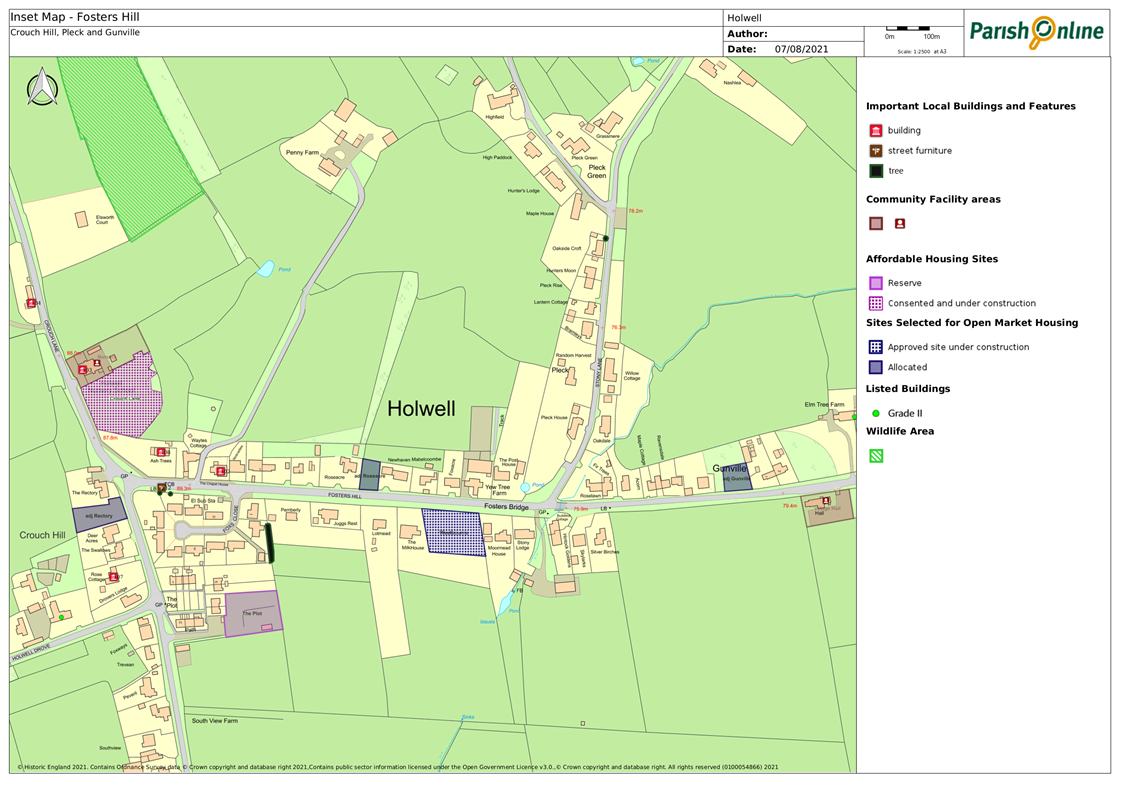This screenshot has width=1121, height=793.
Task: Click the Reserve purple legend swatch
Action: pos(876,283)
